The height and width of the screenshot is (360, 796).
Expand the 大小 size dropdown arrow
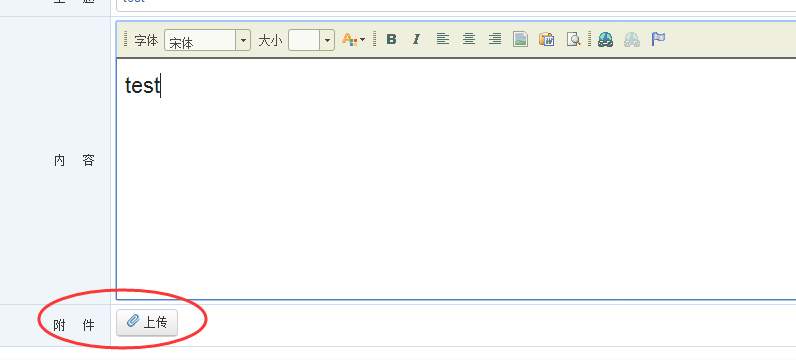327,40
